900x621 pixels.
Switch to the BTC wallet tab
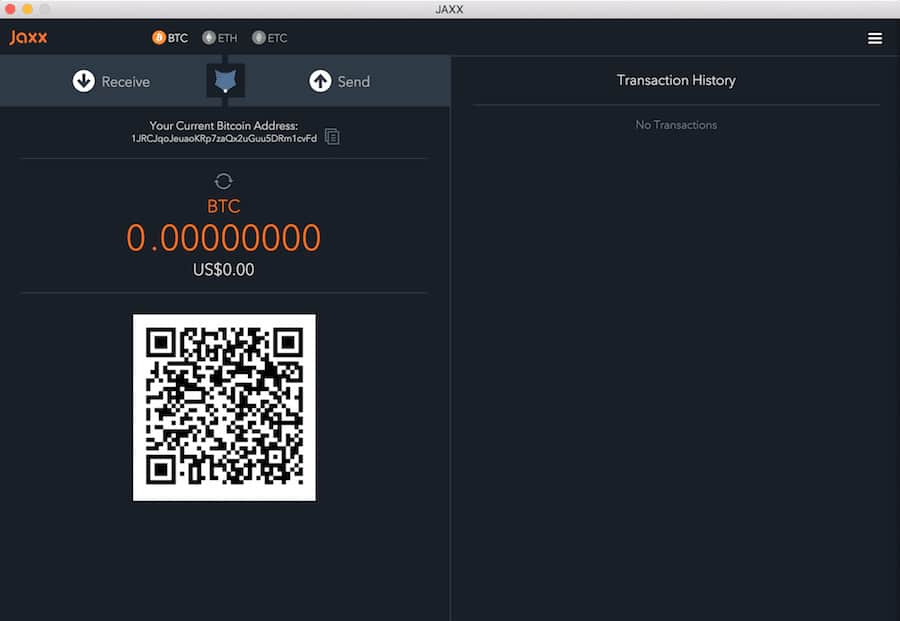[170, 38]
